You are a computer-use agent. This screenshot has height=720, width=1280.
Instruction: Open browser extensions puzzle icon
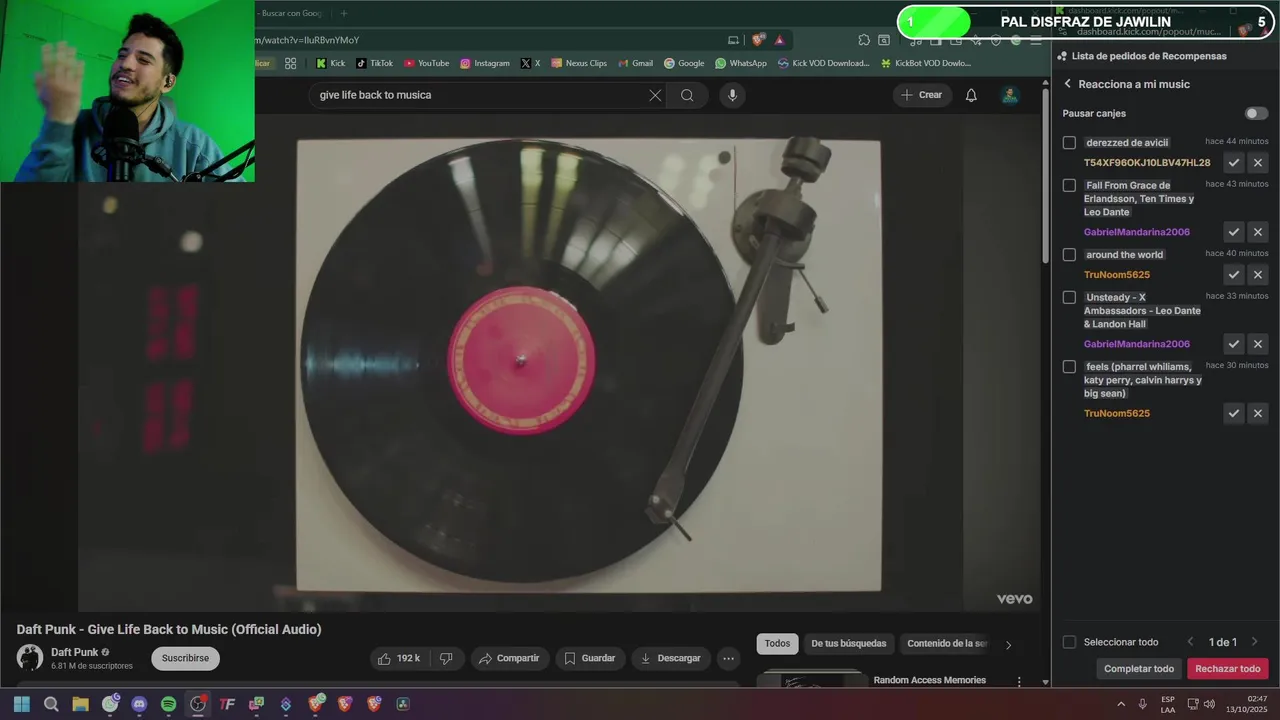(x=864, y=40)
